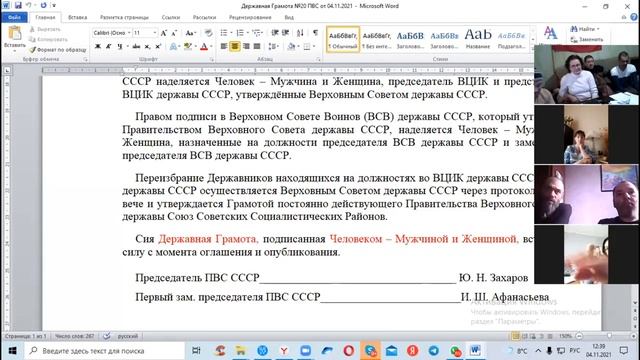Click Формат по образцу format painter
Screen dimensions: 640x360
pyautogui.click(x=58, y=50)
